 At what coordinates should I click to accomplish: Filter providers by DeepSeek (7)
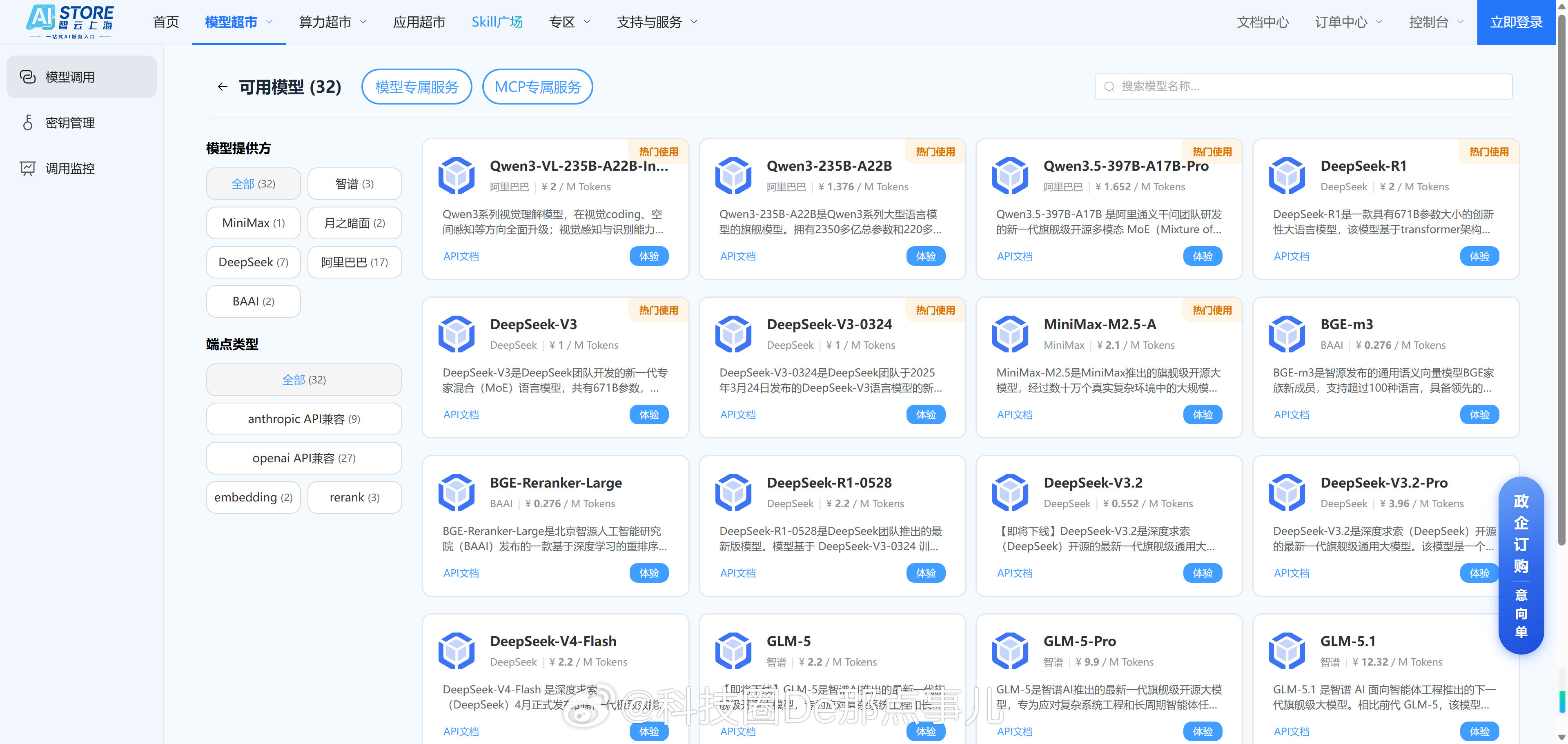point(253,263)
